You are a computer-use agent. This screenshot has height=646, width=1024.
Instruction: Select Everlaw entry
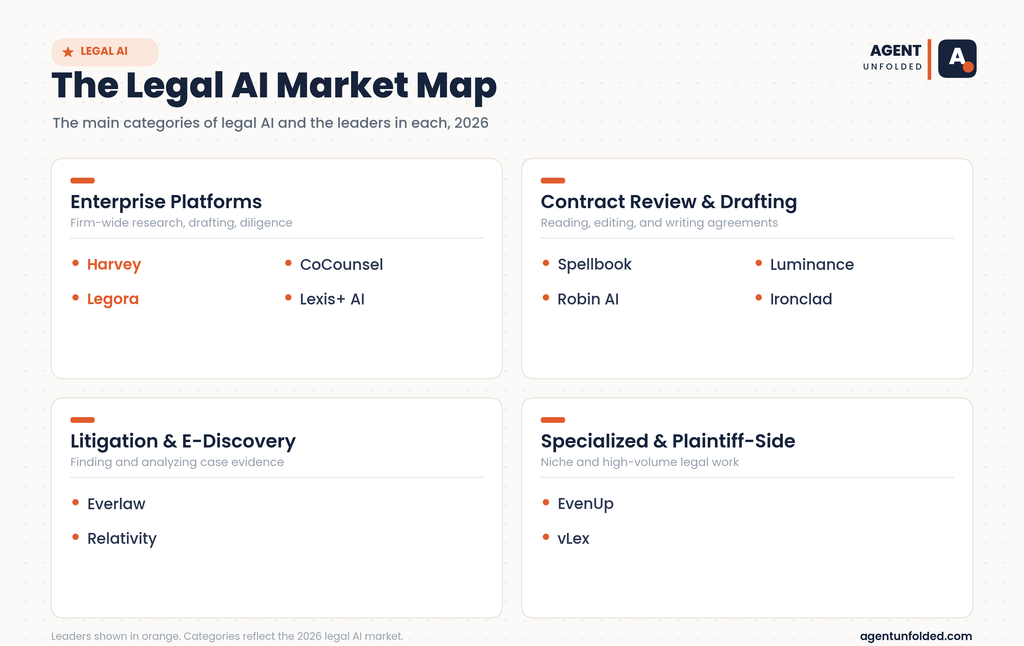pyautogui.click(x=116, y=504)
